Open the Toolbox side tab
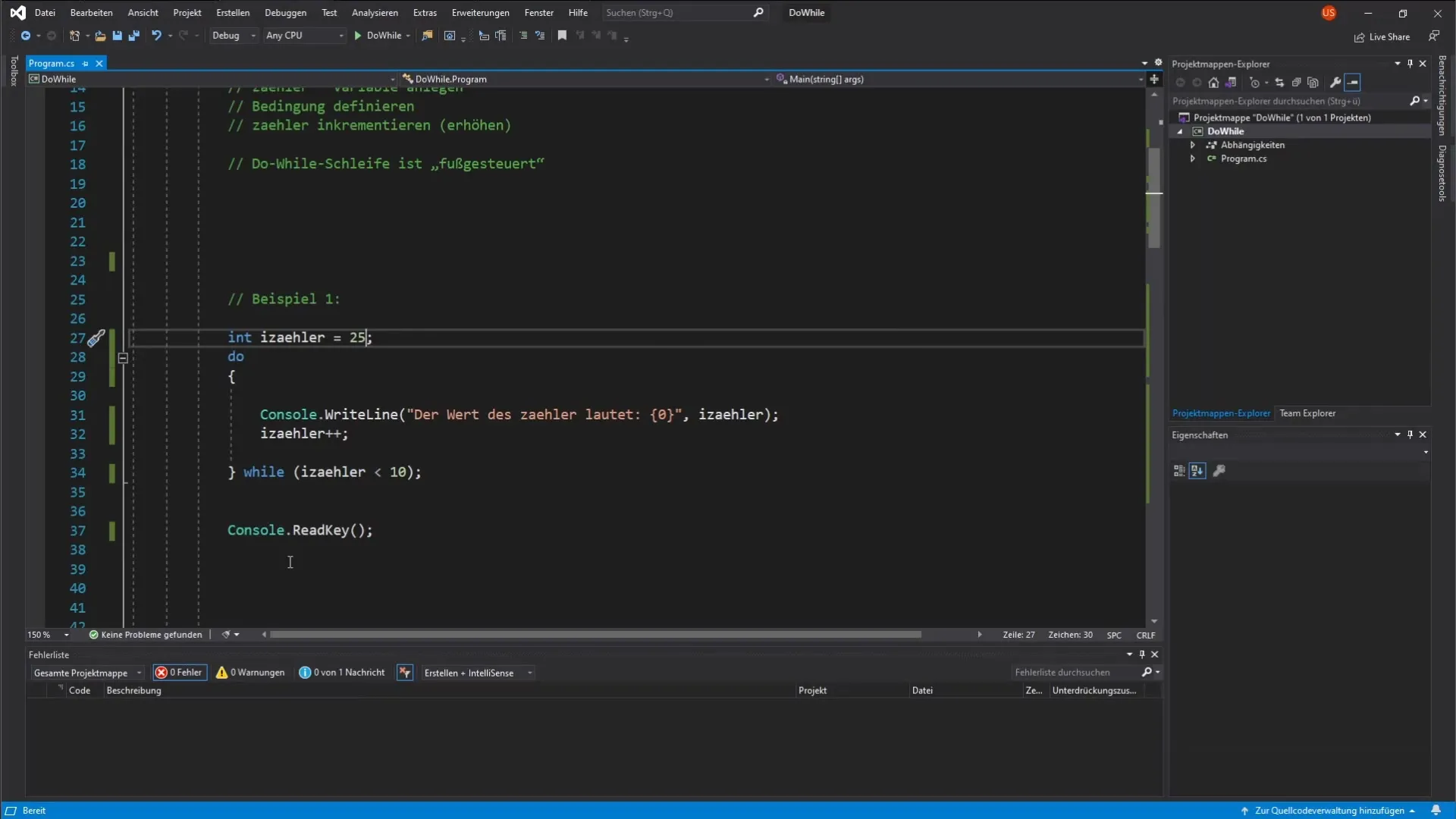This screenshot has width=1456, height=819. 14,71
